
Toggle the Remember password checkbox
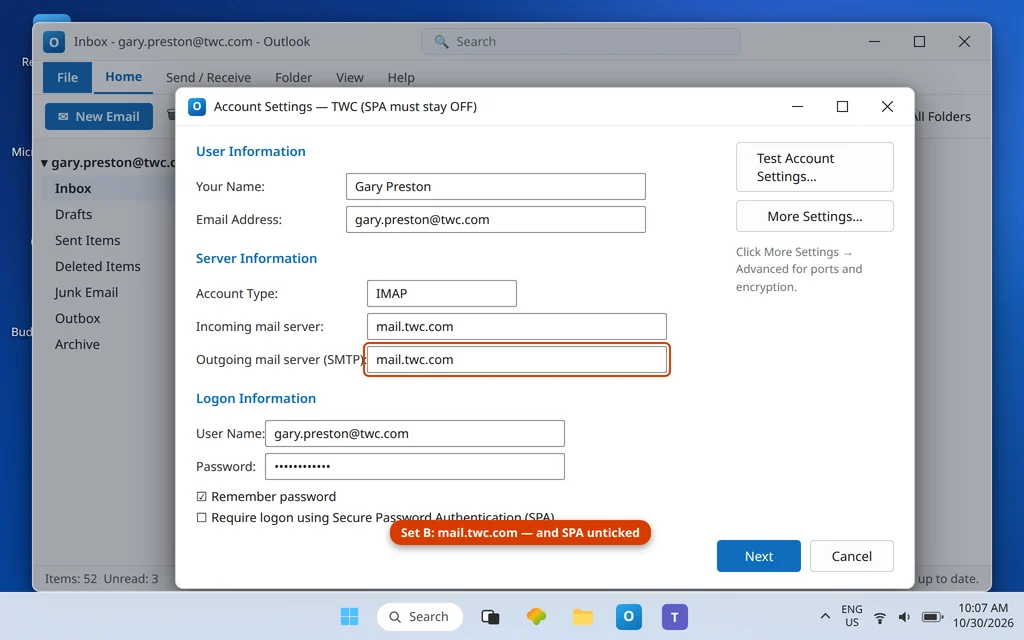coord(201,497)
